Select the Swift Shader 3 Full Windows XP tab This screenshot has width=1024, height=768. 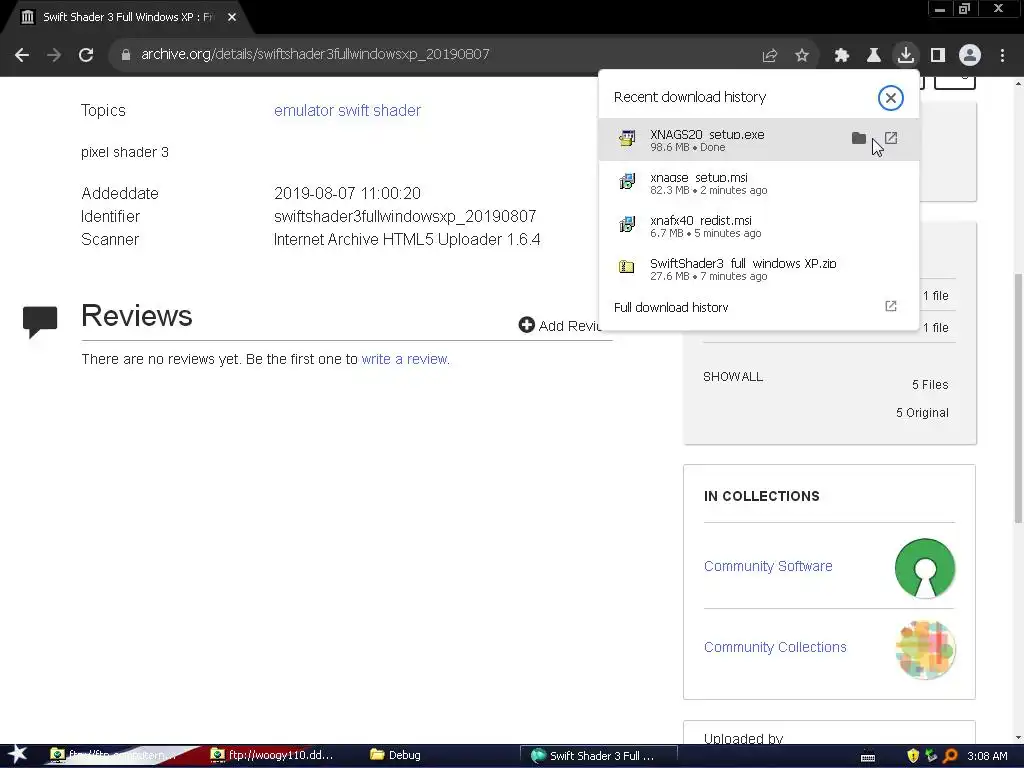coord(127,17)
